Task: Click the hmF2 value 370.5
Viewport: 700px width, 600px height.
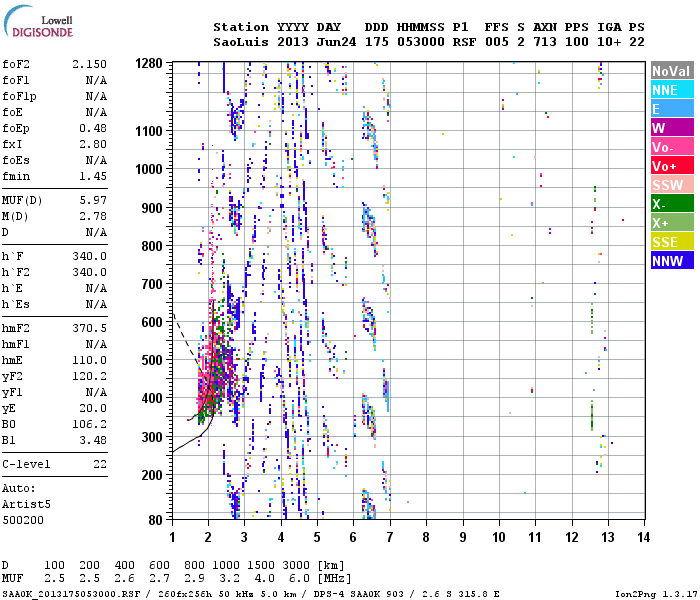Action: [89, 329]
